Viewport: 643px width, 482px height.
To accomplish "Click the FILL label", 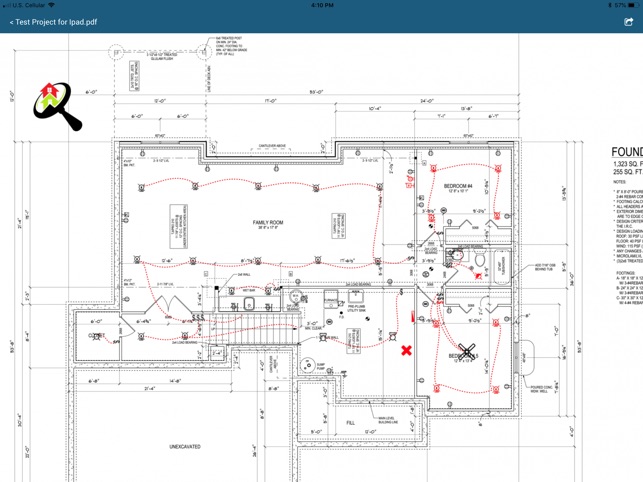I will (x=351, y=423).
